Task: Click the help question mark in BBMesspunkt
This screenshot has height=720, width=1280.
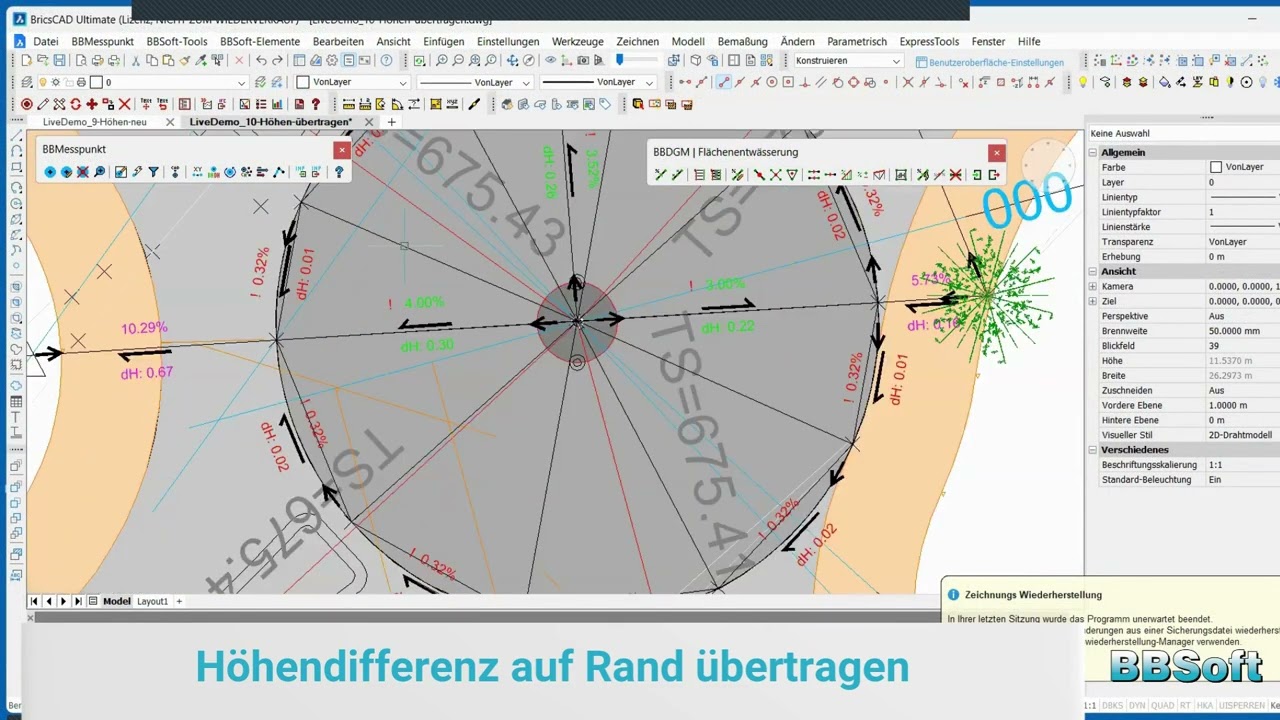Action: point(339,172)
